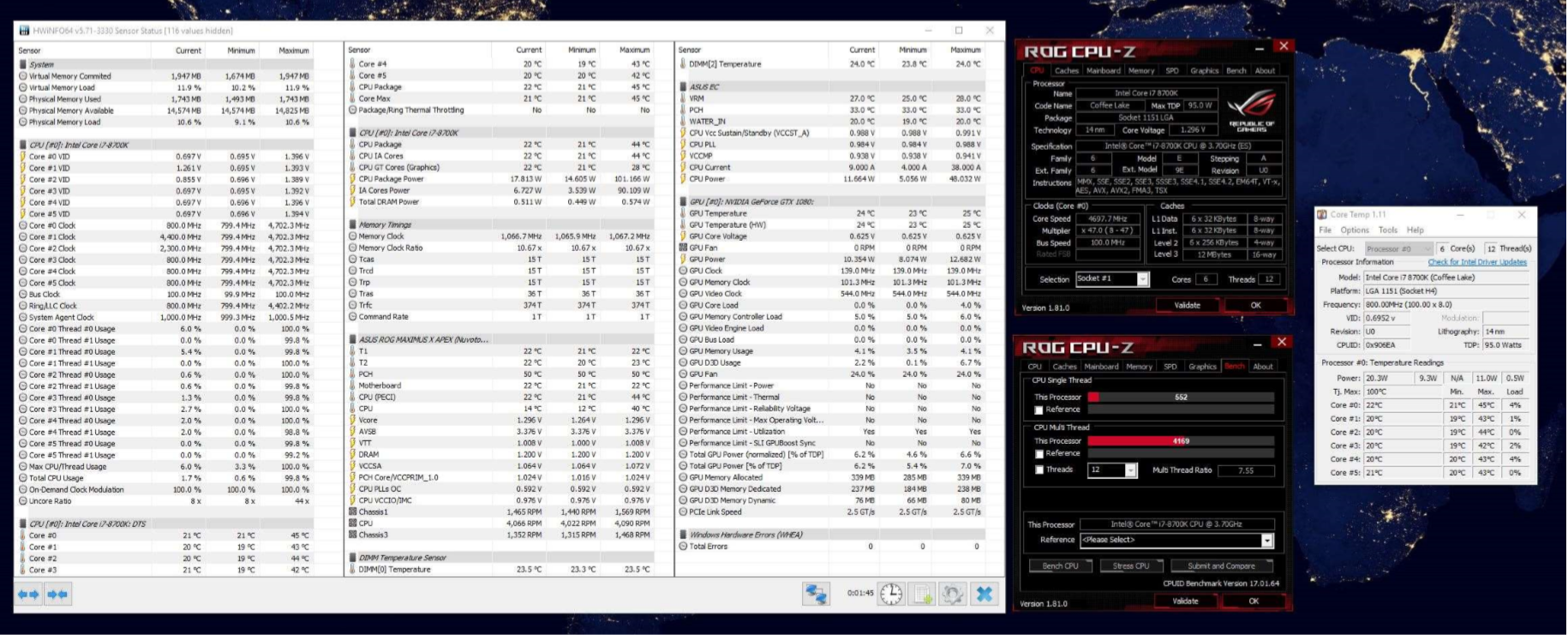Open the Options menu in Core Temp

point(1355,230)
